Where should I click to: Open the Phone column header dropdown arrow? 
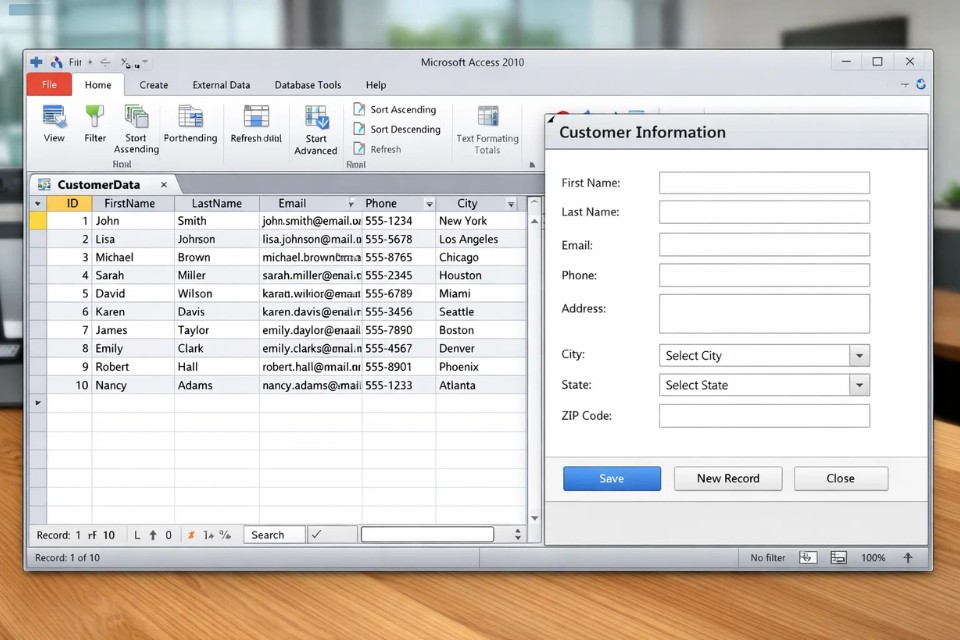pyautogui.click(x=429, y=204)
